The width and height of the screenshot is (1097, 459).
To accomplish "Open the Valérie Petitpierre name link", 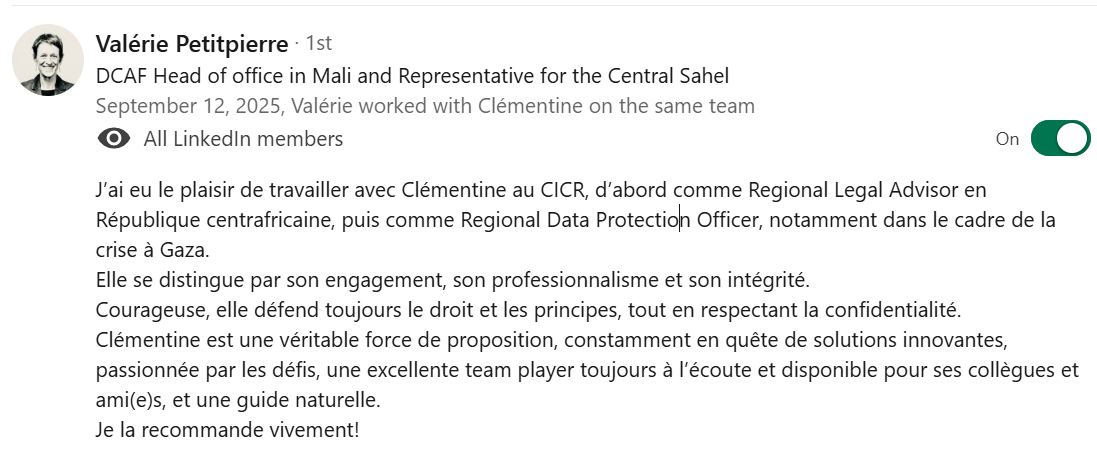I will tap(191, 43).
